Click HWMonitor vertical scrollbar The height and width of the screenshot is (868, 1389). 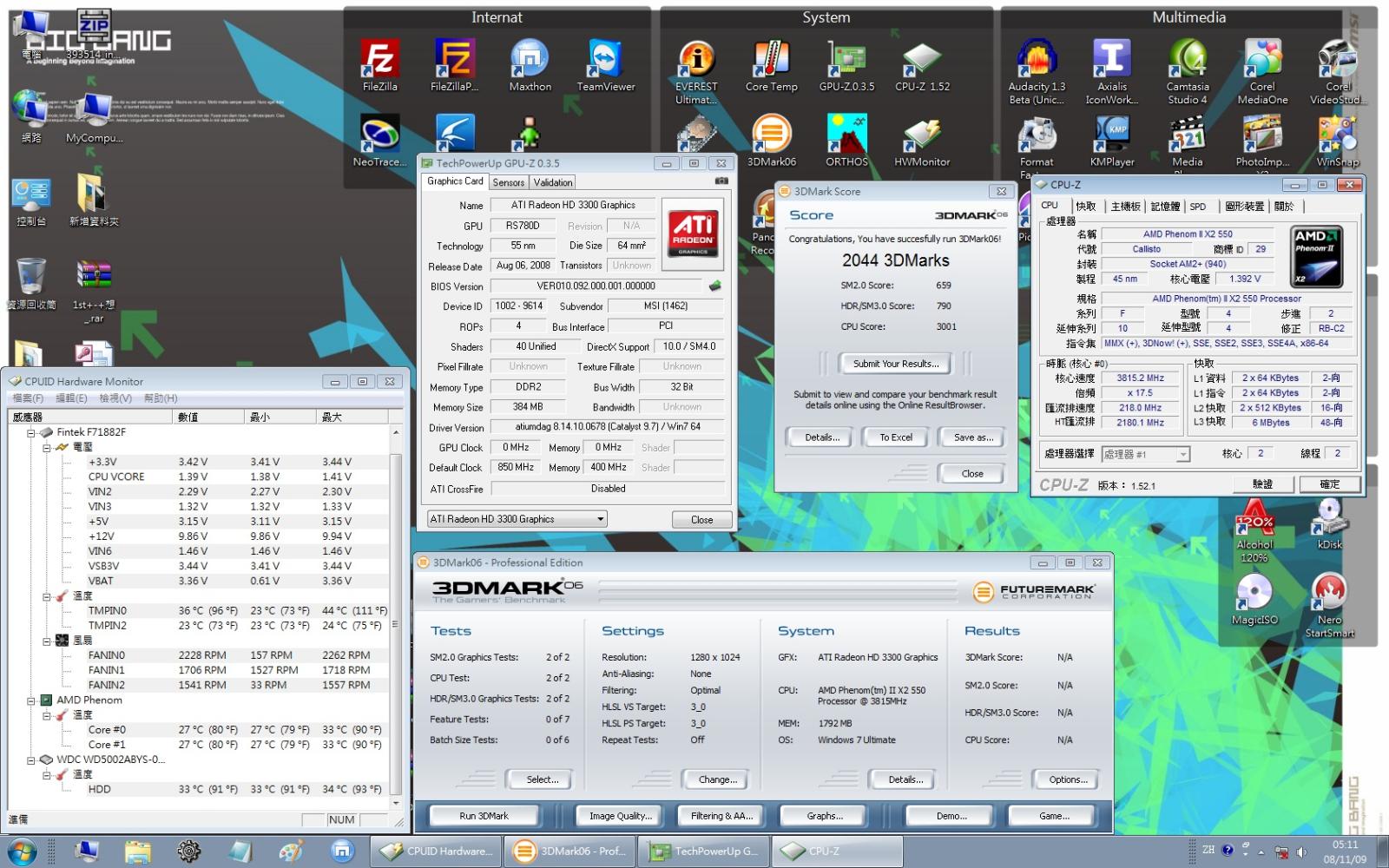pos(396,618)
